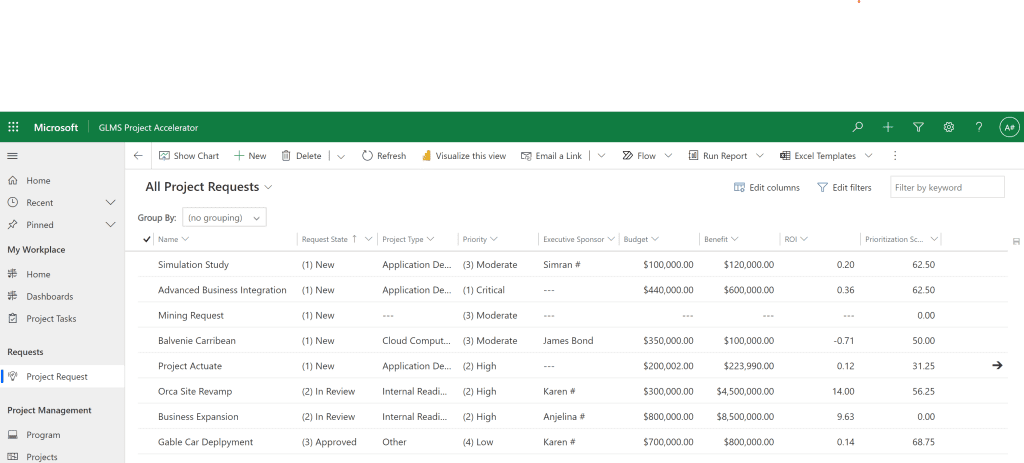Click the $4,500,000.00 benefit cell
The height and width of the screenshot is (463, 1024).
click(x=745, y=392)
